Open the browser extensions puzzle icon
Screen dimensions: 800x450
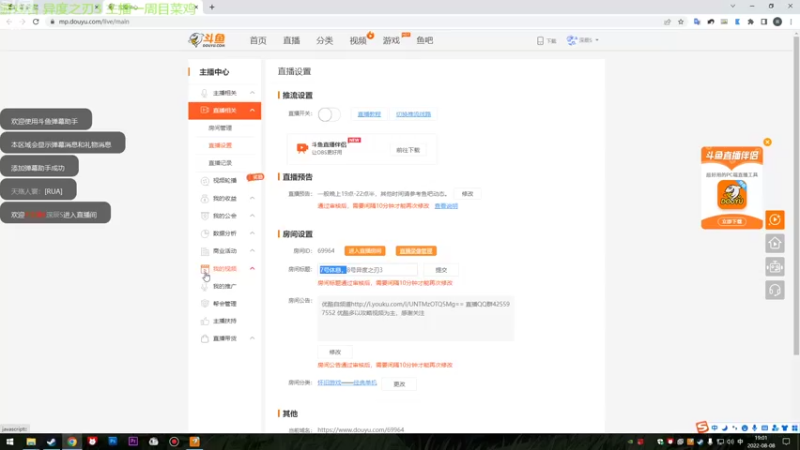pos(751,21)
